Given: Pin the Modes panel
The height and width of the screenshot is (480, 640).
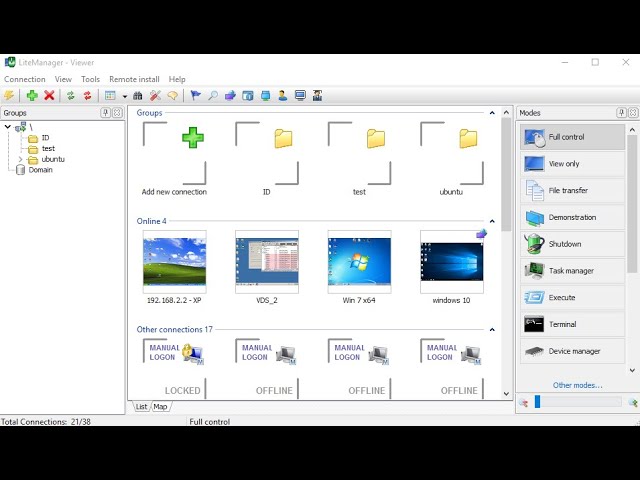Looking at the screenshot, I should 621,113.
